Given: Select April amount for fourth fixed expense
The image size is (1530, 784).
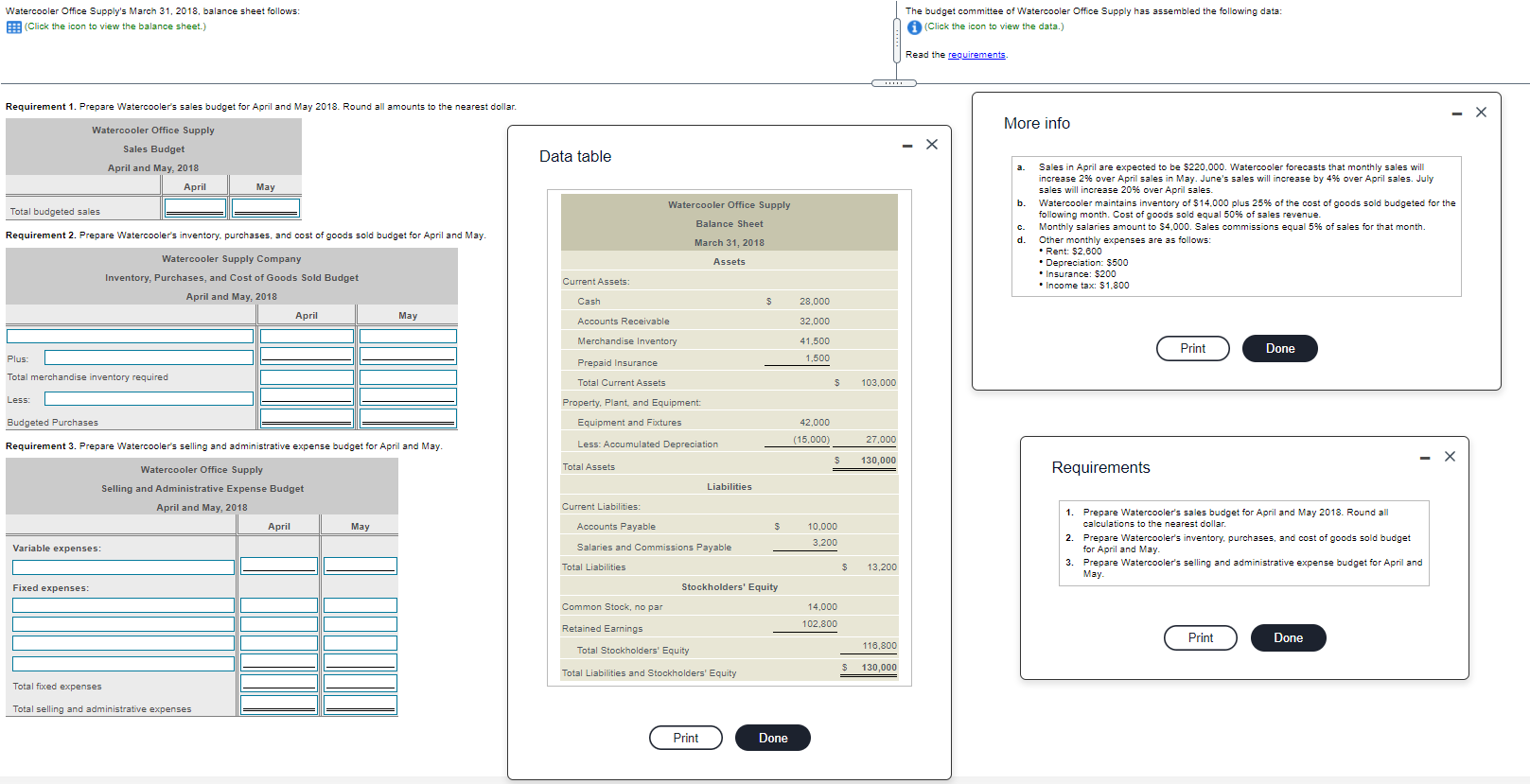Looking at the screenshot, I should tap(279, 663).
